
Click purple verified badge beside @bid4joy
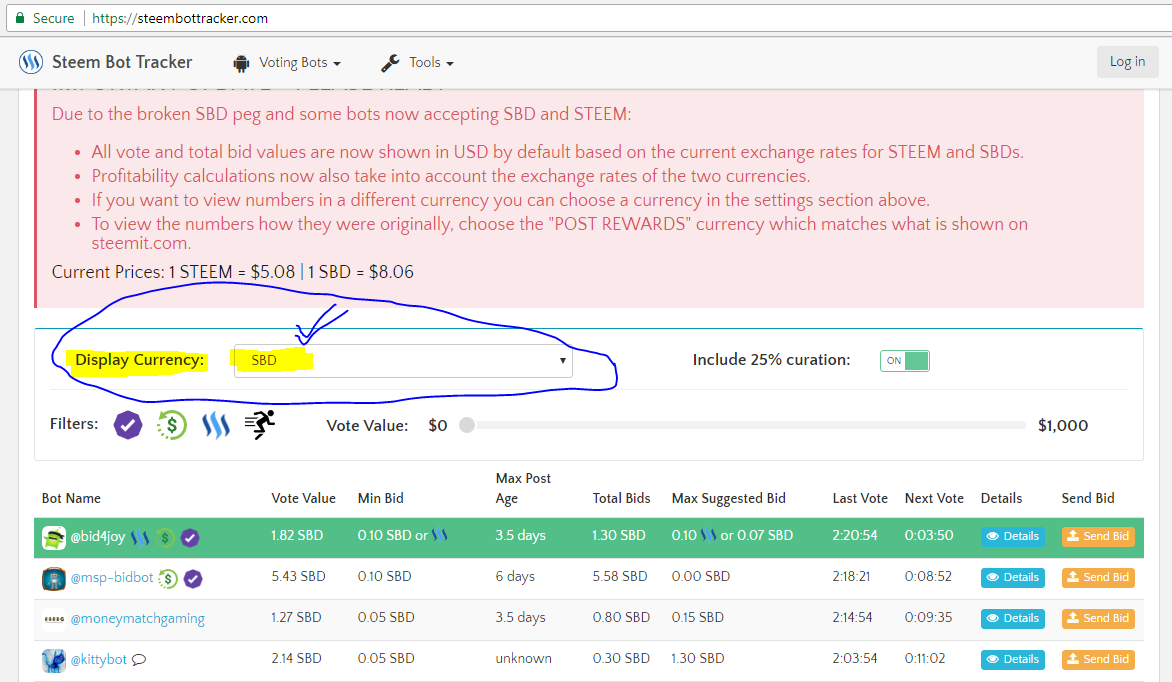point(190,538)
